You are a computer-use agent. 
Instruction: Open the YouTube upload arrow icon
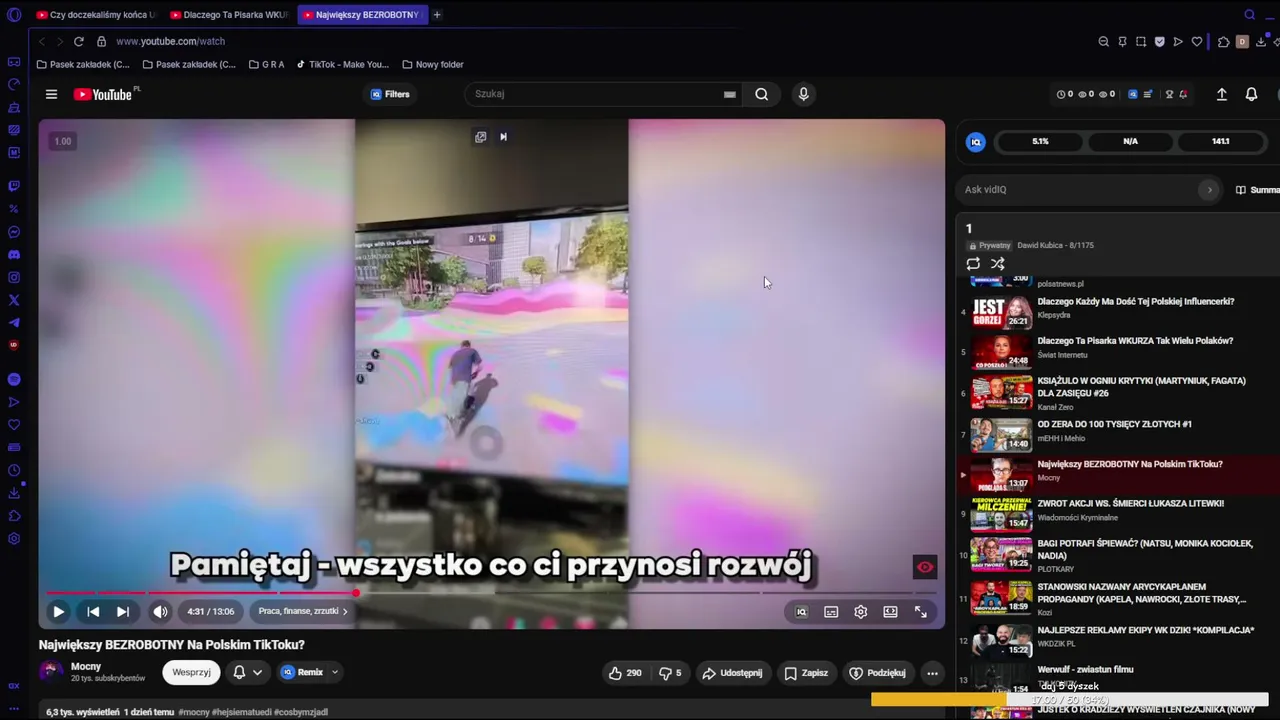pyautogui.click(x=1221, y=94)
